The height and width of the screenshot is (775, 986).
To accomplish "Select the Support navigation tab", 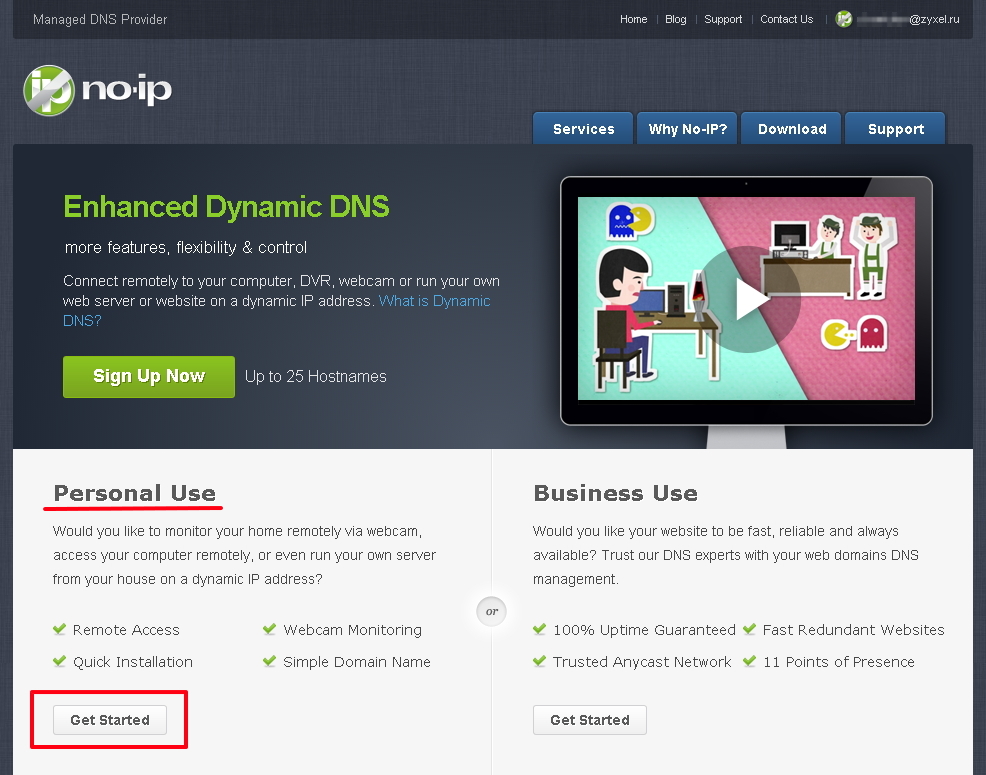I will (896, 129).
